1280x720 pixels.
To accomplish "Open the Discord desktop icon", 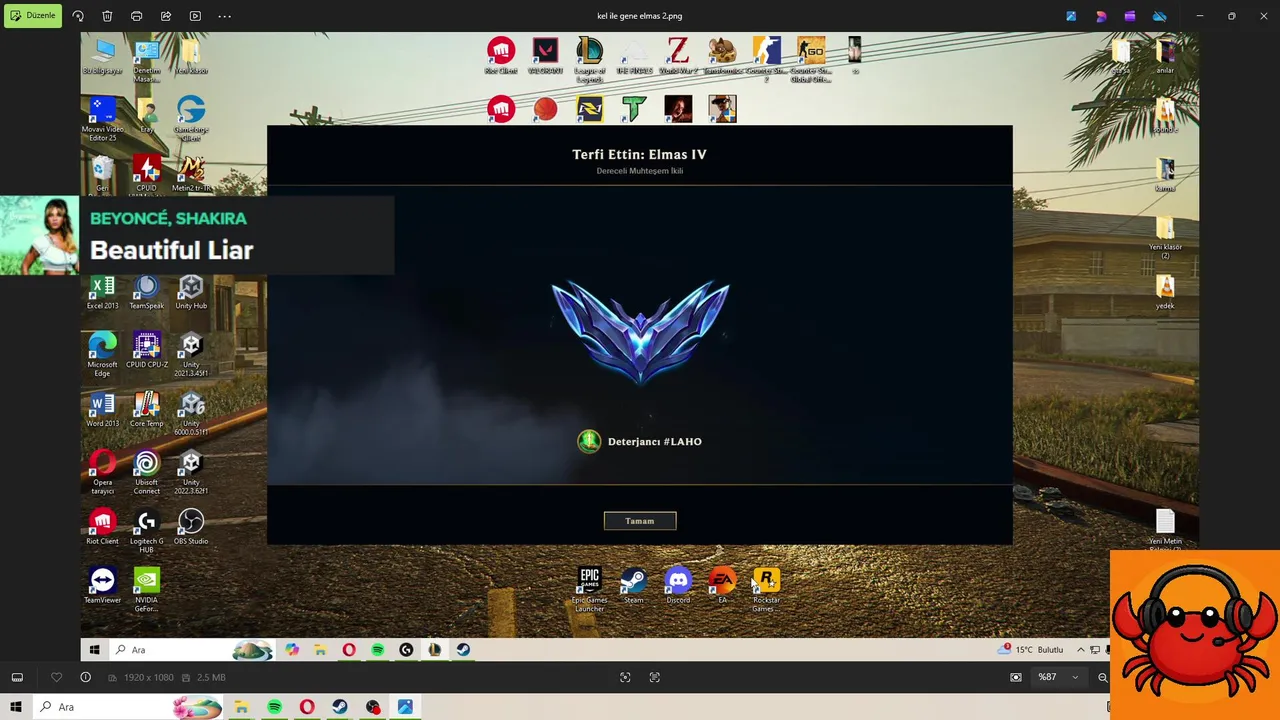I will [x=678, y=586].
